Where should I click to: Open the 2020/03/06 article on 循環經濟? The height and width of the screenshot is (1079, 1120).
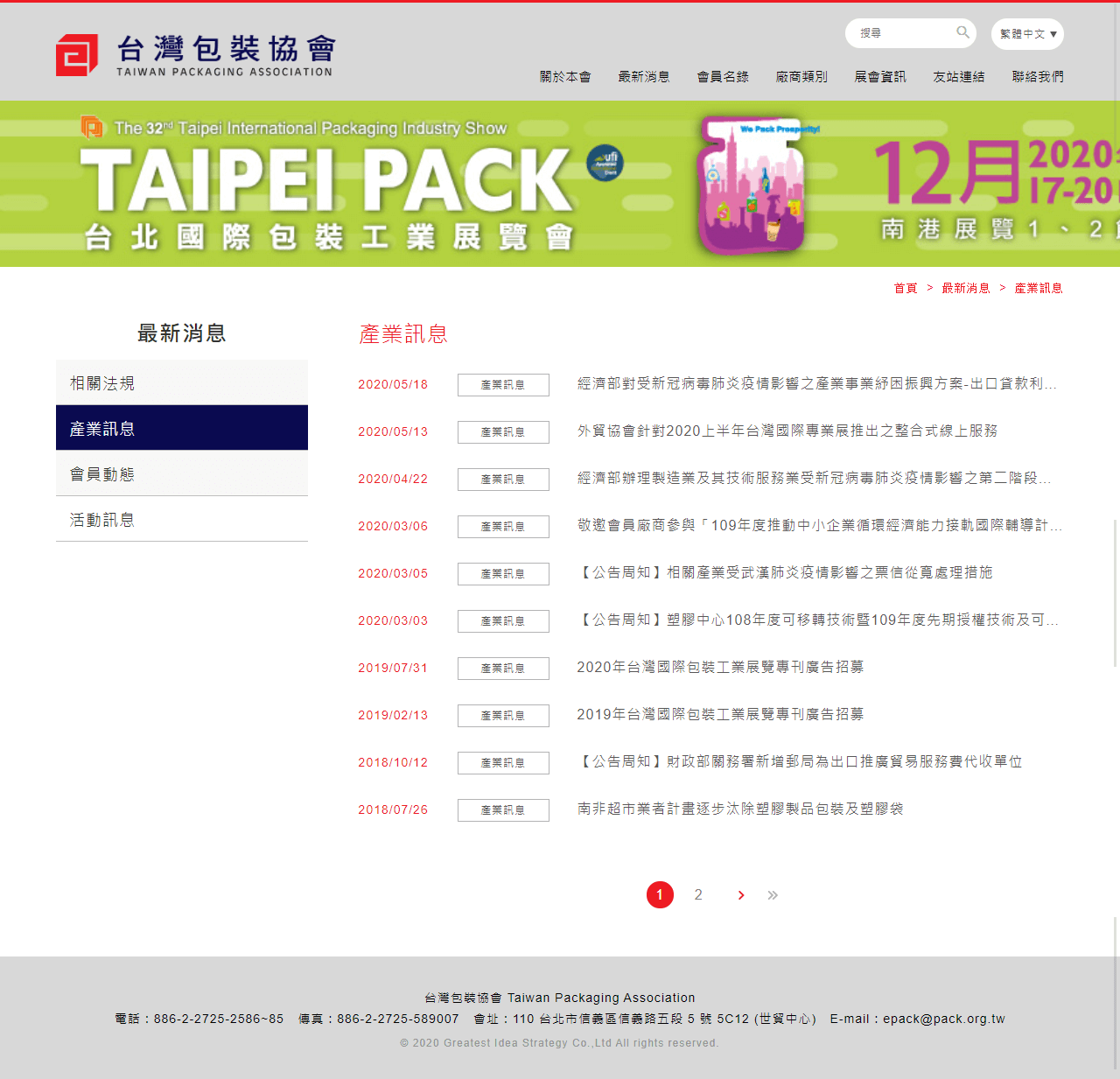click(820, 525)
